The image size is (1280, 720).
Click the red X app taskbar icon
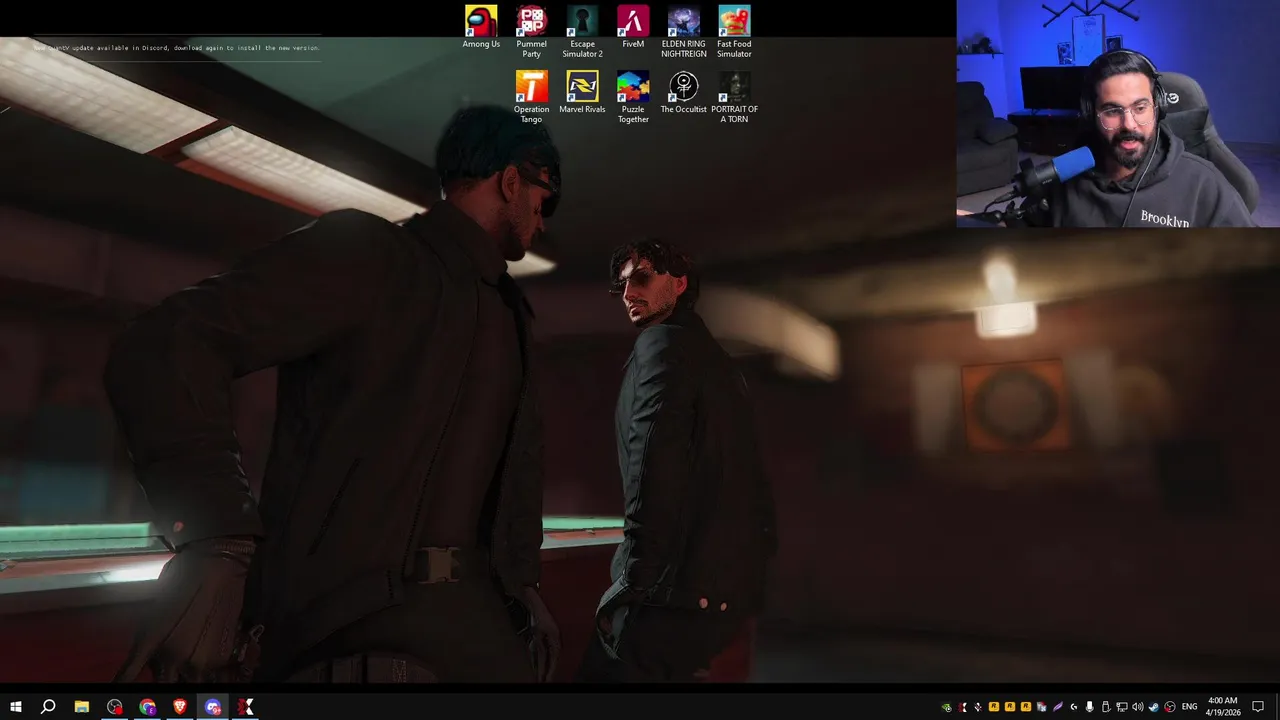[x=245, y=707]
